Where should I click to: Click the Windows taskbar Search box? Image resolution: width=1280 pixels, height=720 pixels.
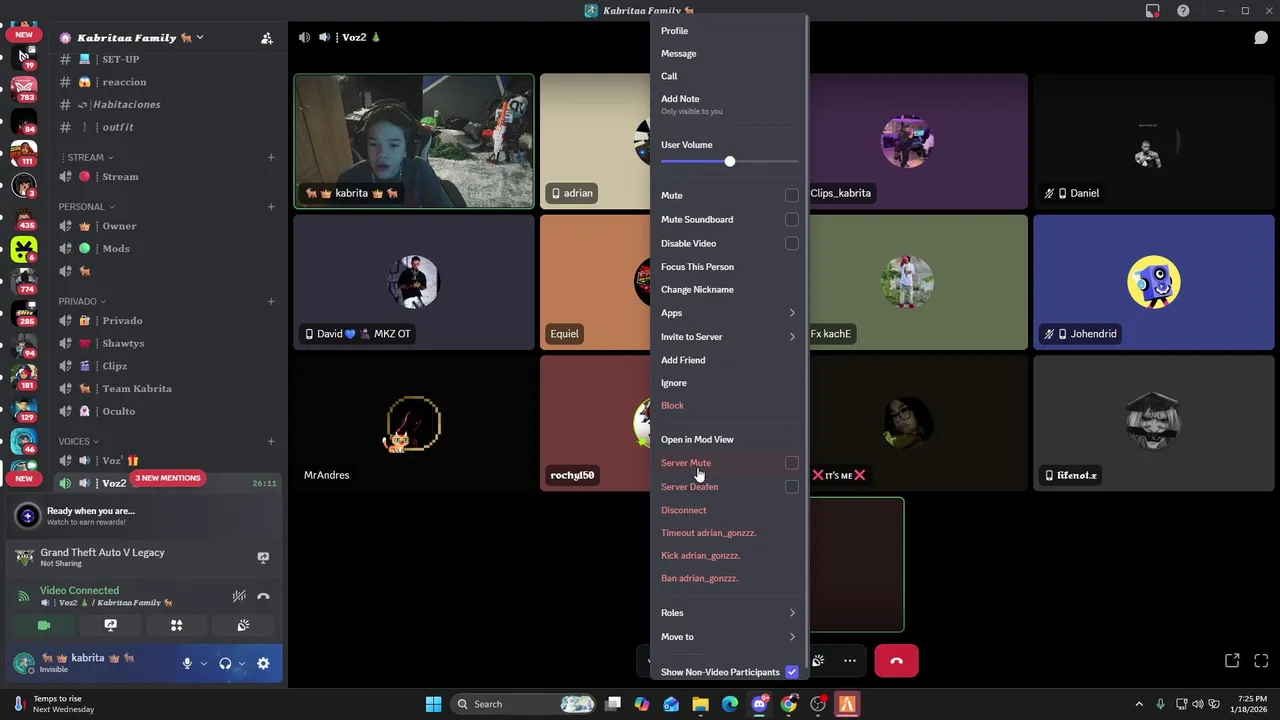pos(524,704)
